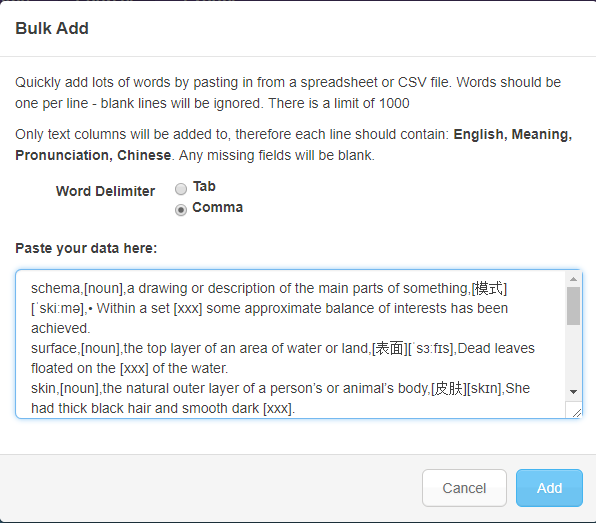The height and width of the screenshot is (523, 596).
Task: Click the 'Bulk Add' dialog title
Action: click(52, 29)
